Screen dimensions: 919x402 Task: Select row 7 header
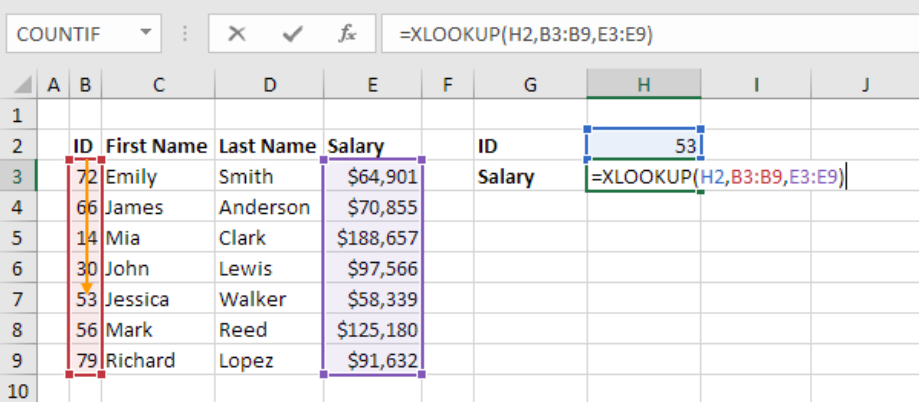coord(18,299)
